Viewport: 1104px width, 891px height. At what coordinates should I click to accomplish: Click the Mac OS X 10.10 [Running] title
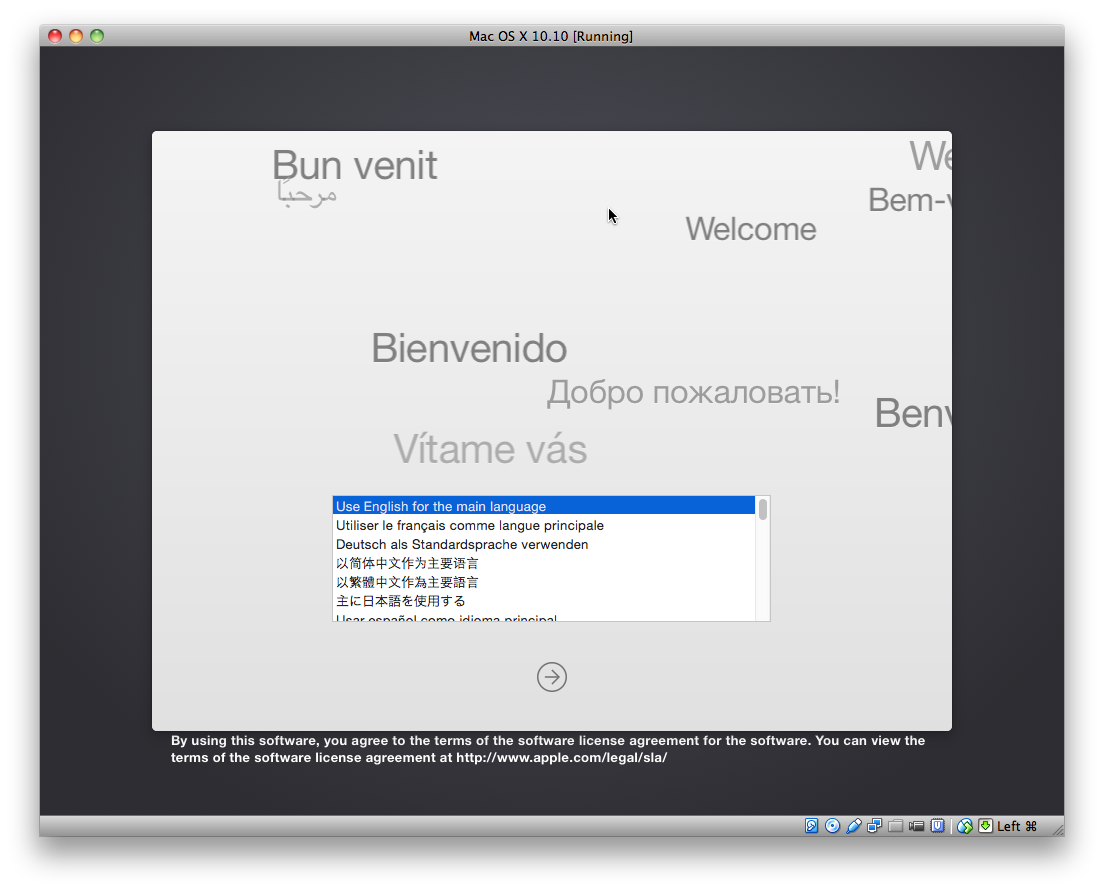[551, 36]
